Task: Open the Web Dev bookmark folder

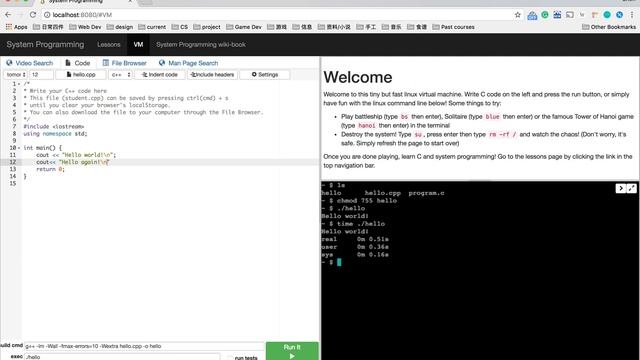Action: point(85,27)
